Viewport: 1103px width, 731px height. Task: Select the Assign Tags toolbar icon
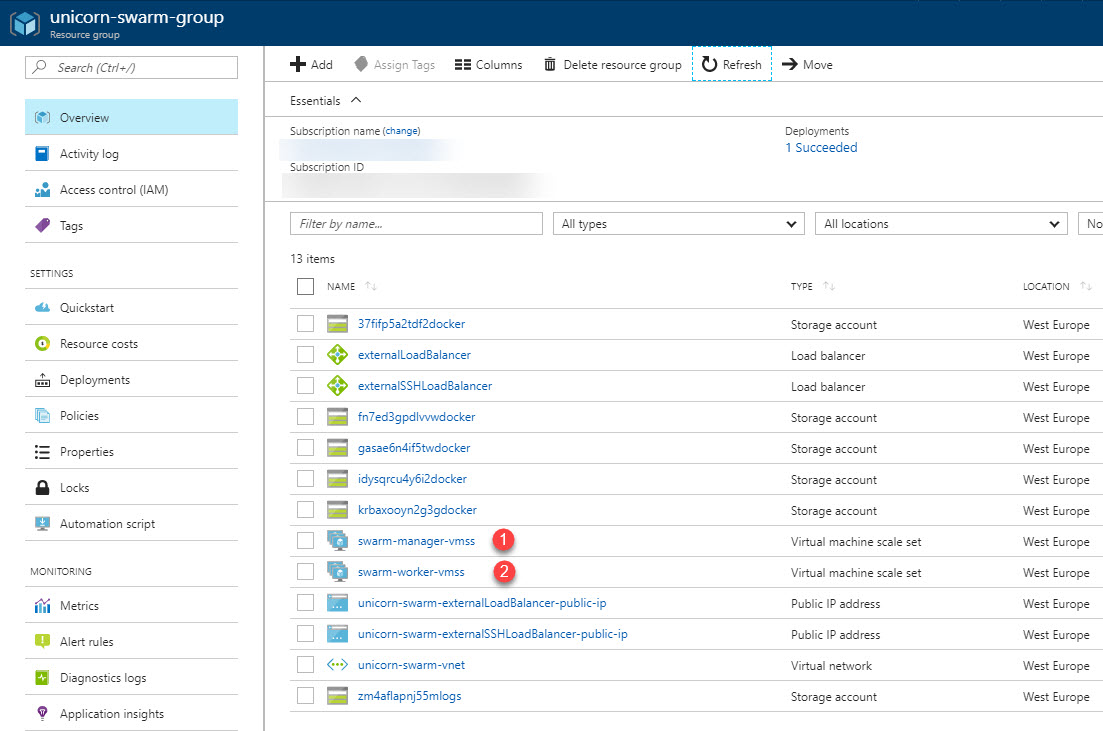pos(396,64)
